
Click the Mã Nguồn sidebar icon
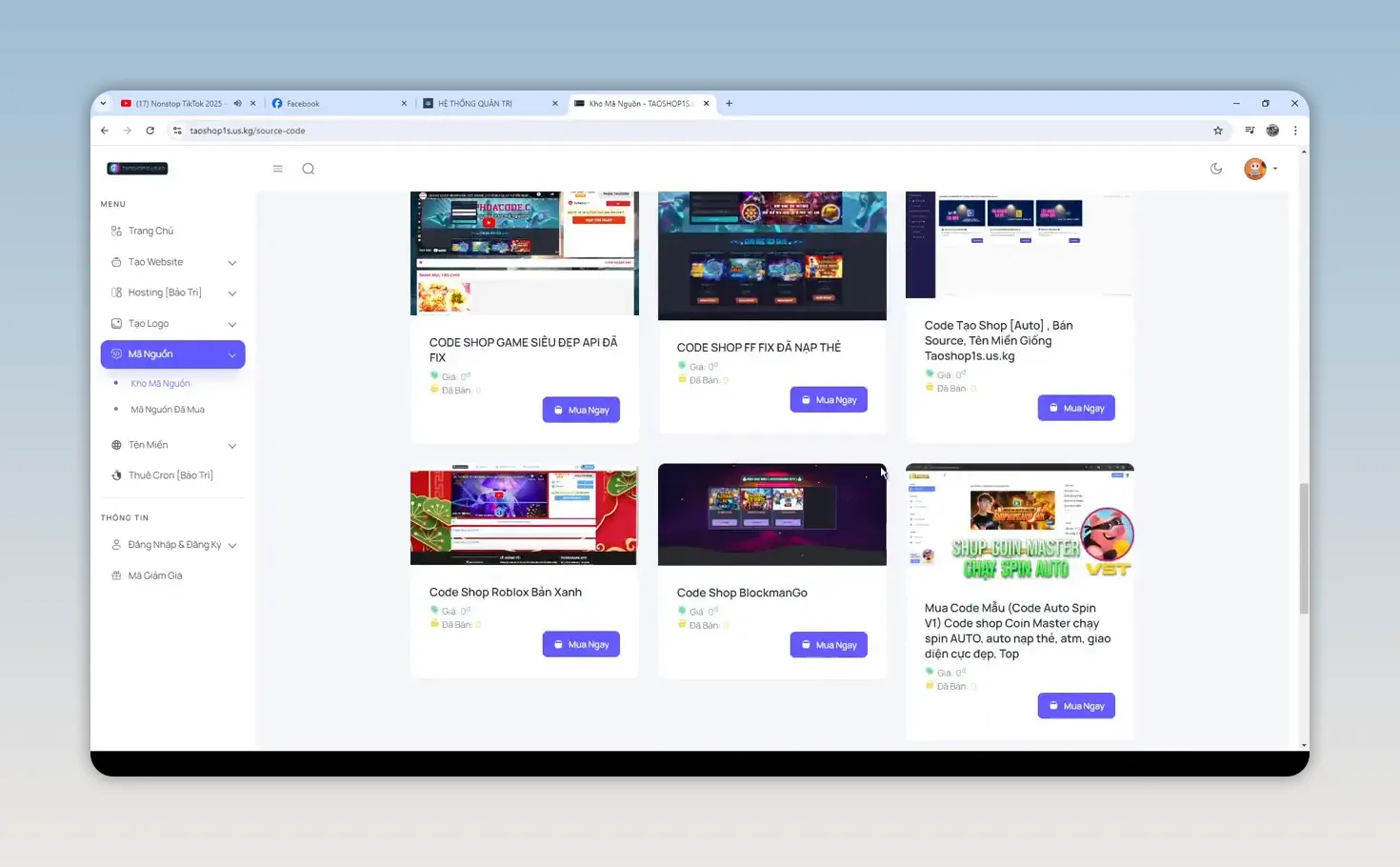[116, 354]
